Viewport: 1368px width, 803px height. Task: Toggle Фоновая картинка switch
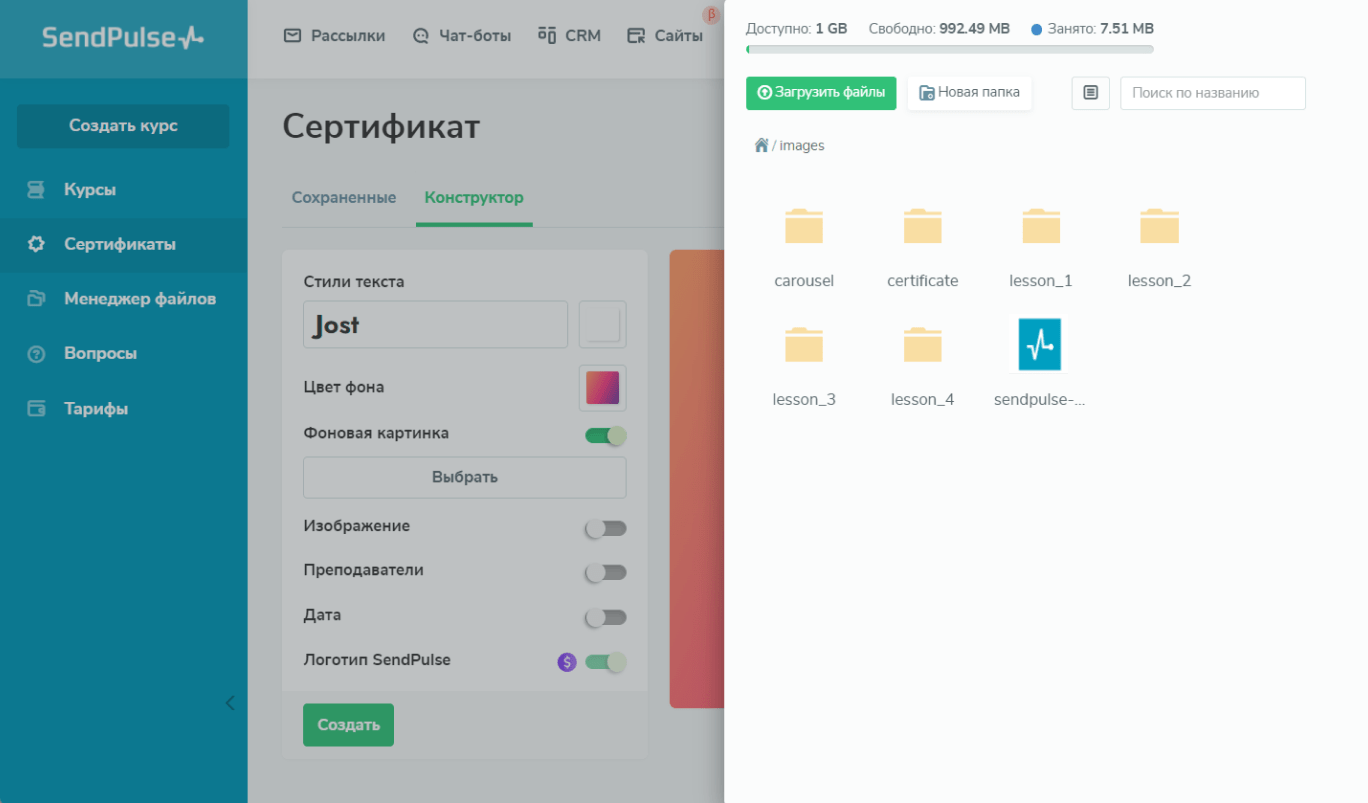pyautogui.click(x=606, y=435)
